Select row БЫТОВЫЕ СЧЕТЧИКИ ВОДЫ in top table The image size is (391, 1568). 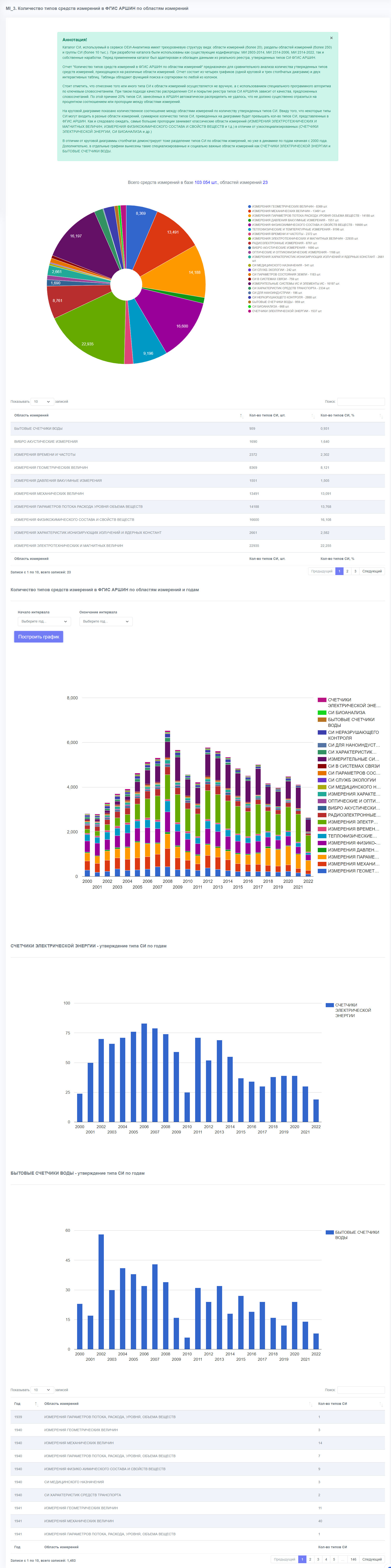[x=198, y=429]
